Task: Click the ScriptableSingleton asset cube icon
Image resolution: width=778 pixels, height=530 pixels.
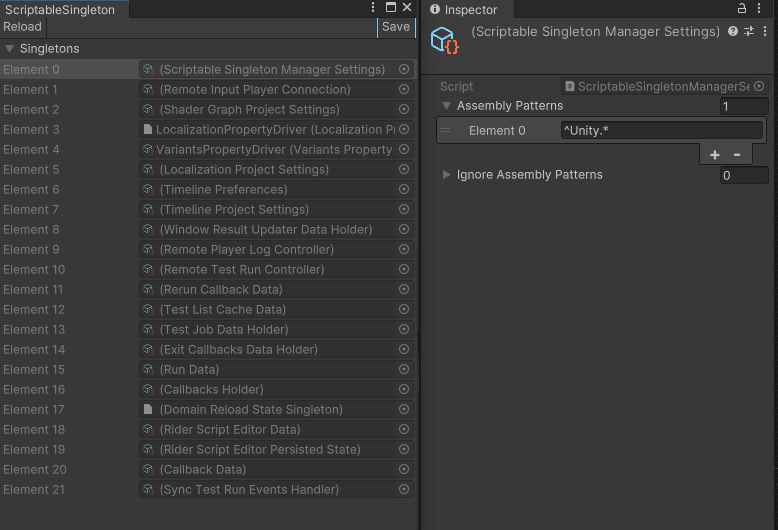Action: pyautogui.click(x=443, y=40)
